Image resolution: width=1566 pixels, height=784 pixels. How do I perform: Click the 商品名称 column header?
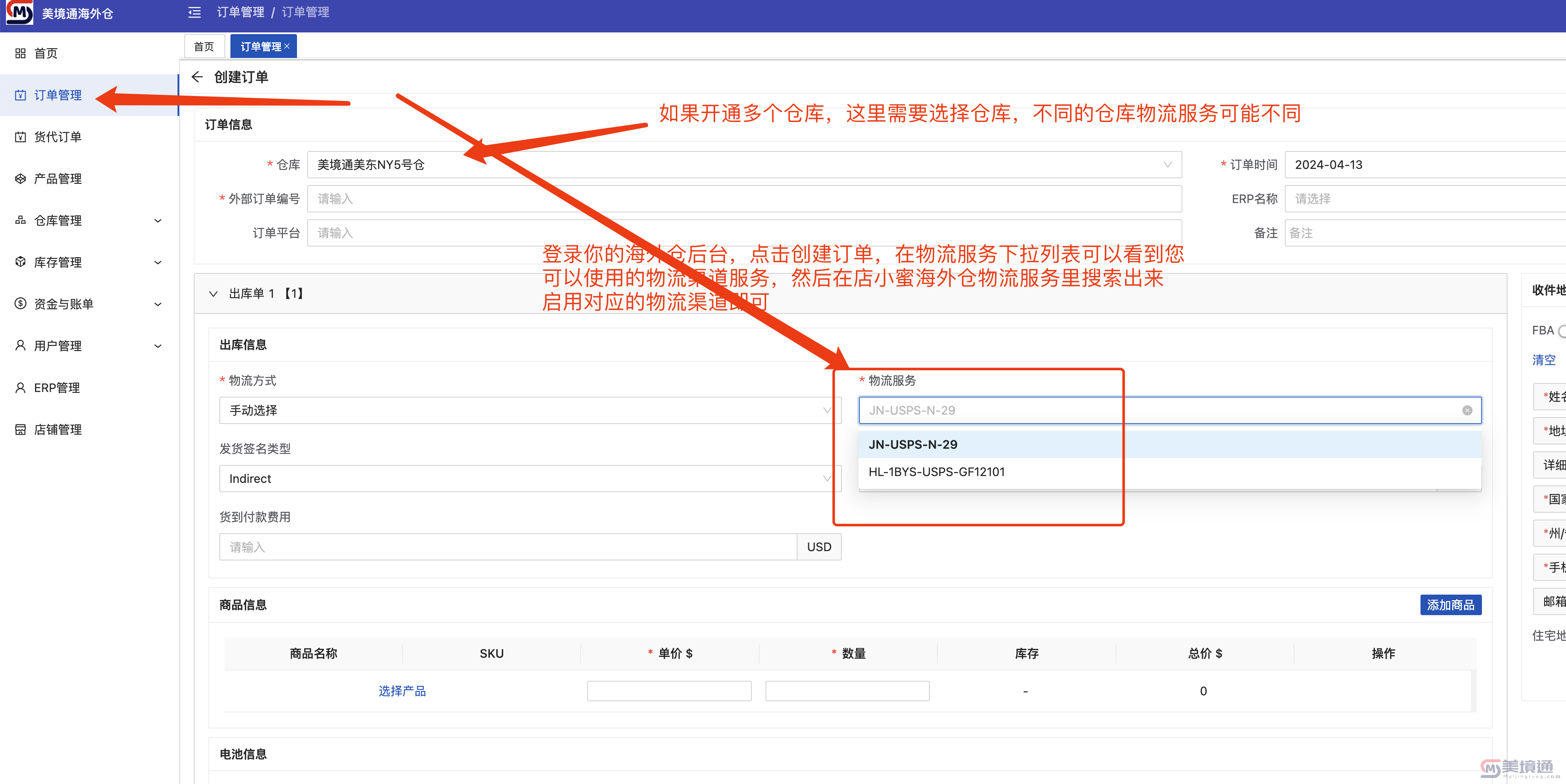[313, 654]
